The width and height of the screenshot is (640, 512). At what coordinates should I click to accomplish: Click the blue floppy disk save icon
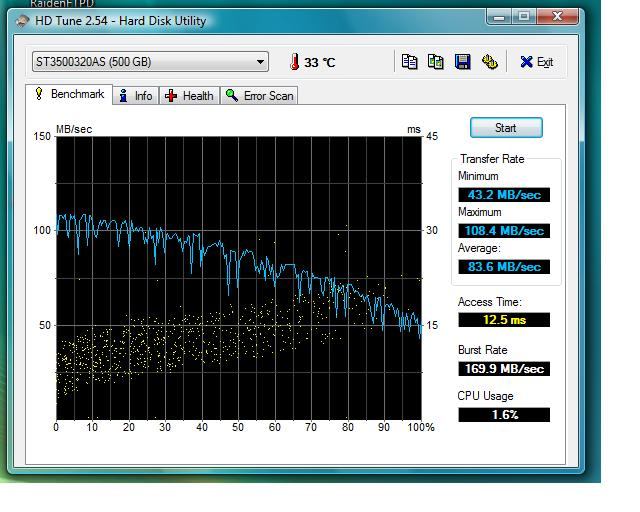[x=462, y=62]
